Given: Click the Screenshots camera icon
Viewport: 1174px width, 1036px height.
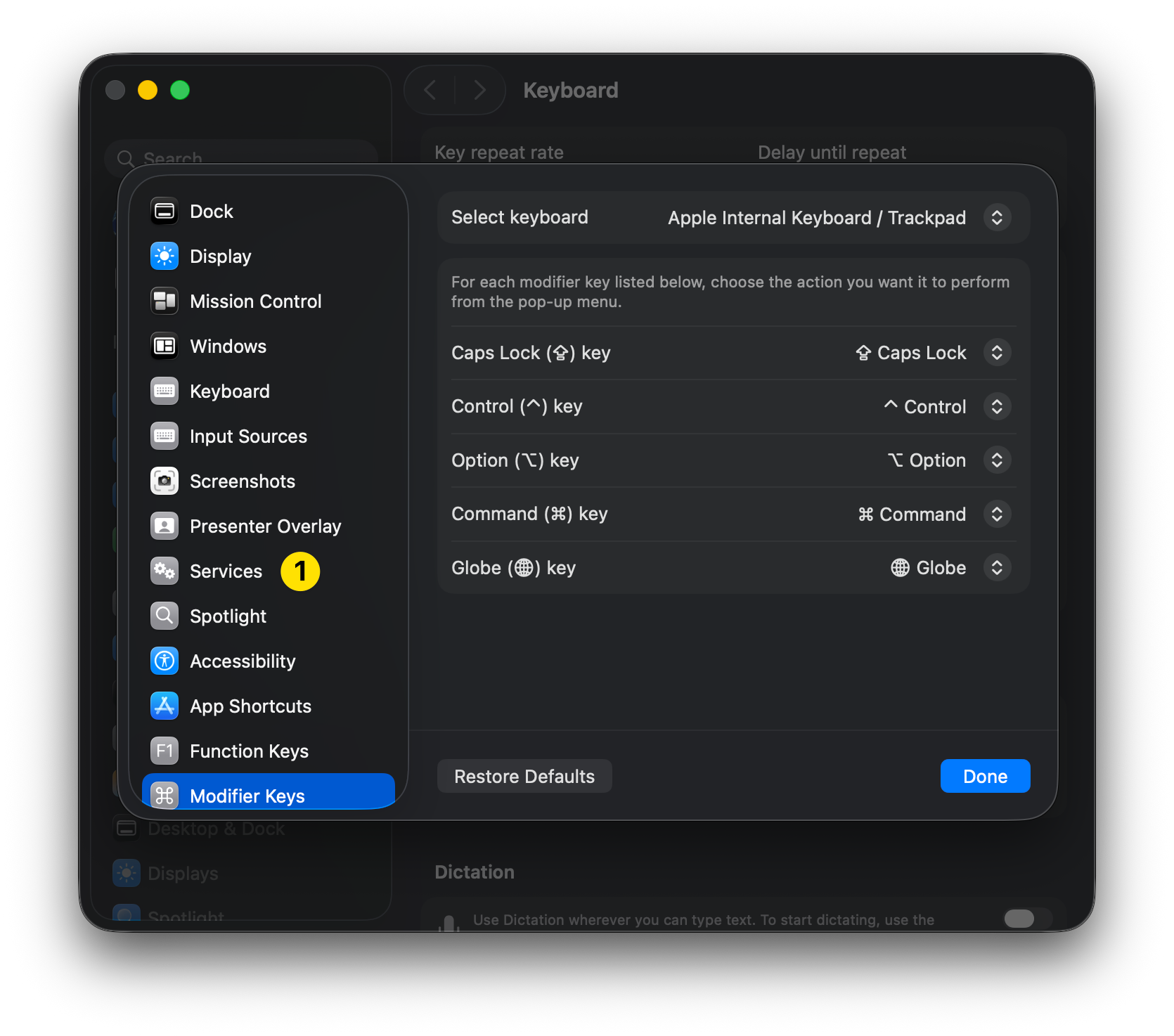Looking at the screenshot, I should click(165, 481).
